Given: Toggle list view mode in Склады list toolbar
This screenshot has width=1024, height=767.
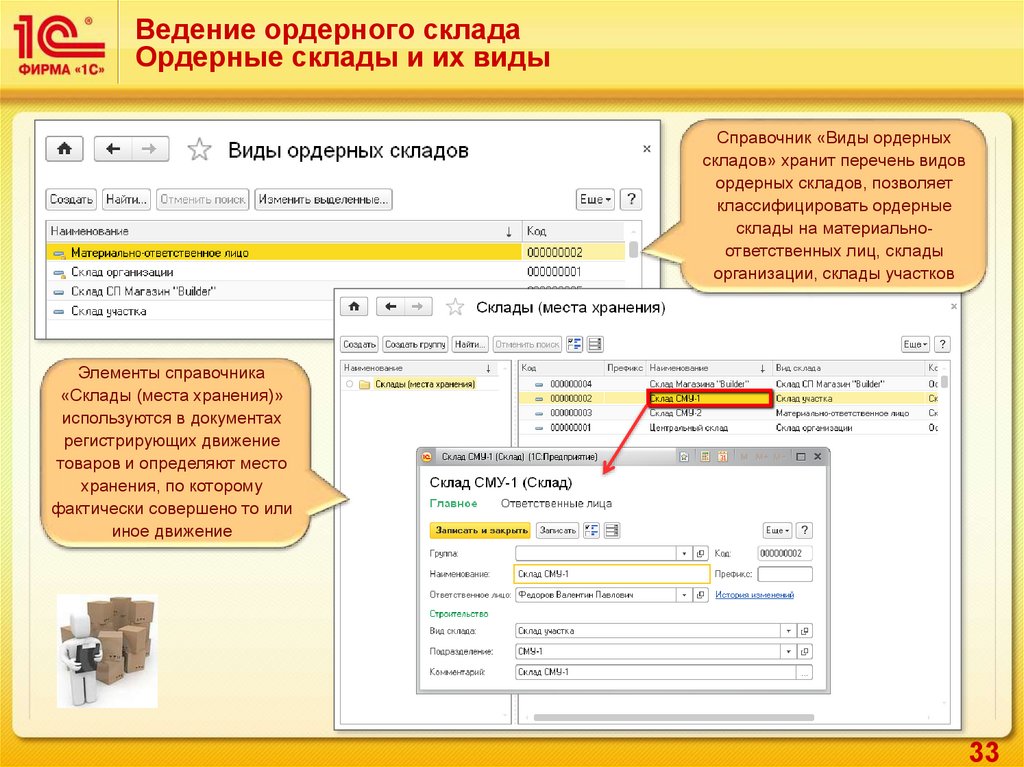Looking at the screenshot, I should click(595, 344).
